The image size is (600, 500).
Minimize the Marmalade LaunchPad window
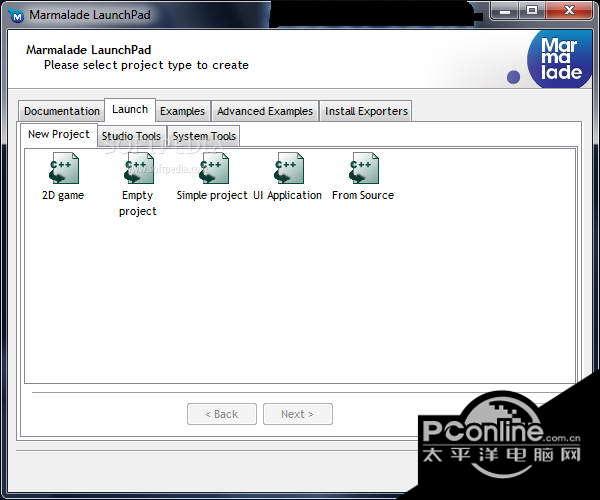(505, 10)
